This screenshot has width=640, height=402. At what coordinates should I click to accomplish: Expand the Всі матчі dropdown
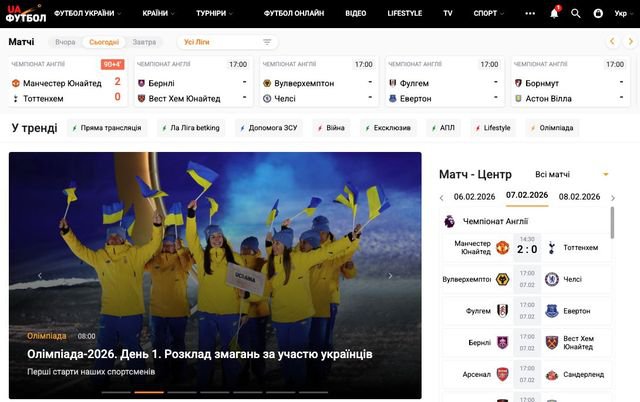tap(572, 174)
